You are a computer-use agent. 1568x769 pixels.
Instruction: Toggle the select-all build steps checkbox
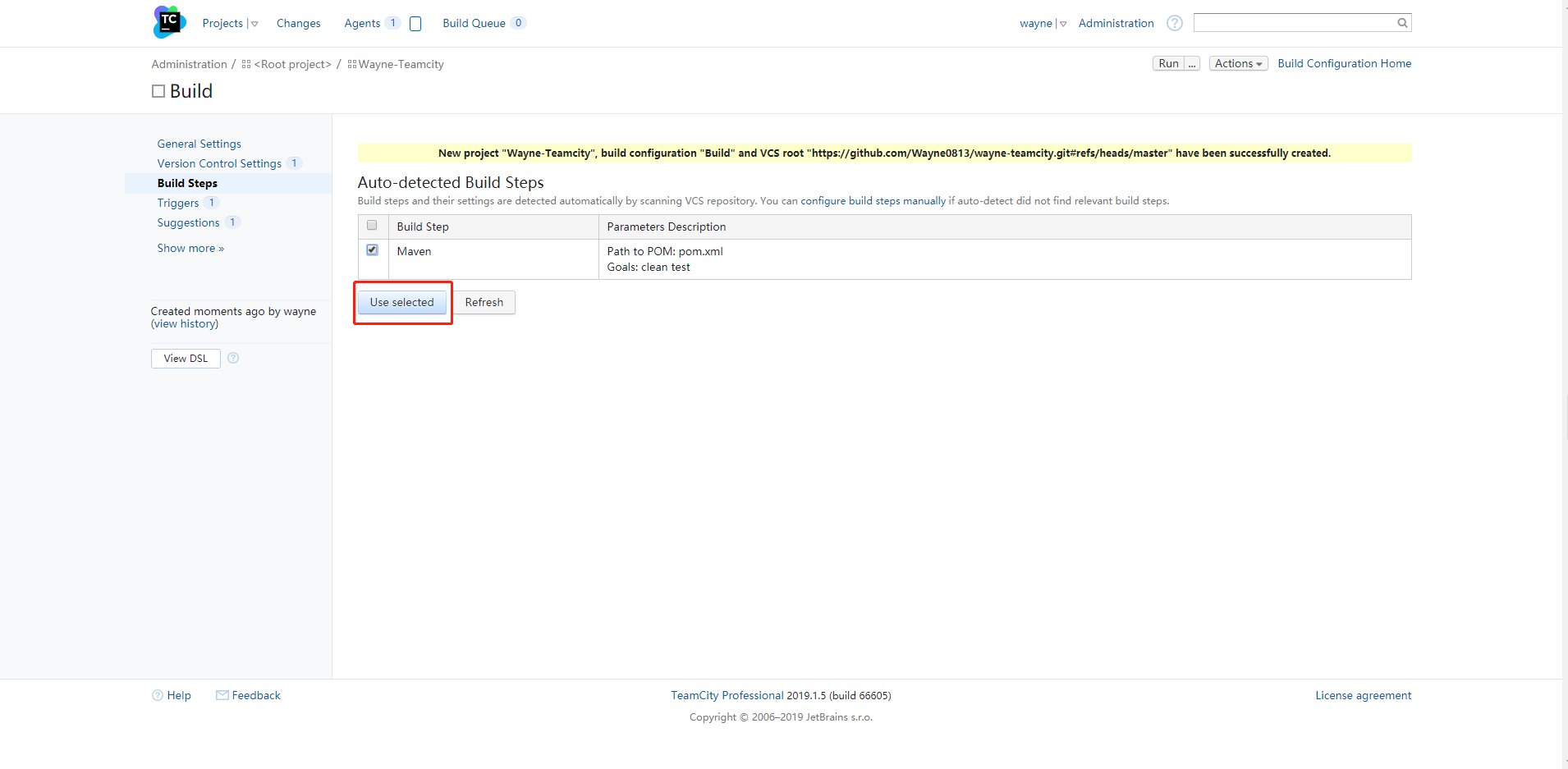click(x=372, y=225)
